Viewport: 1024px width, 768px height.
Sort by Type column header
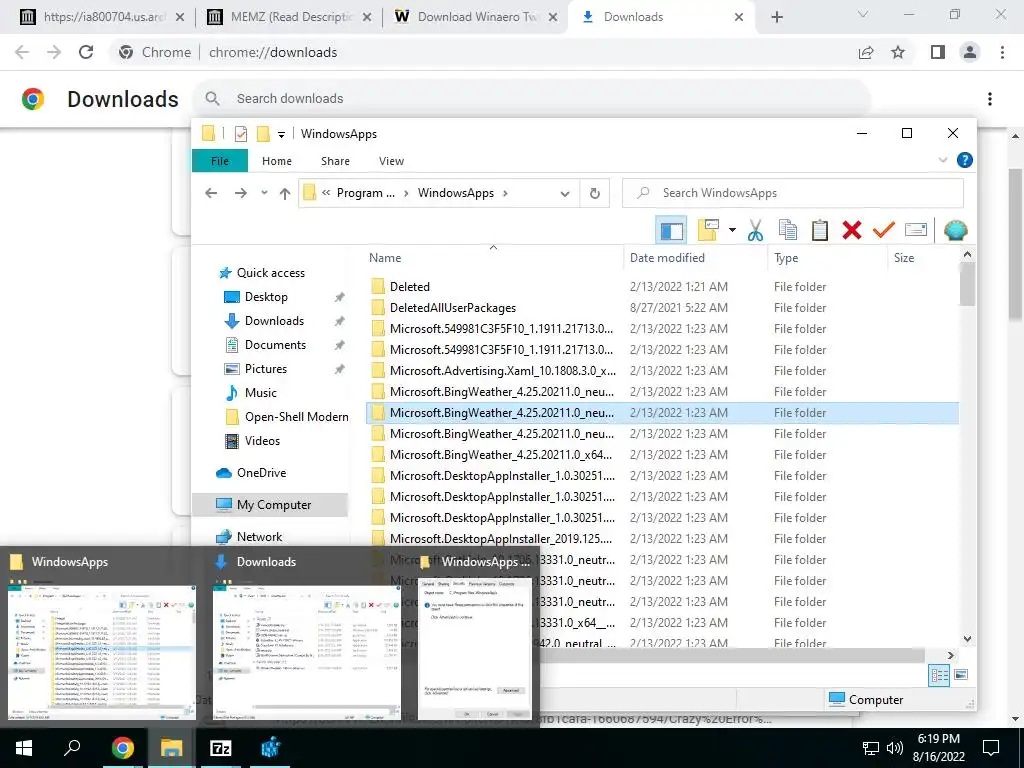tap(786, 257)
